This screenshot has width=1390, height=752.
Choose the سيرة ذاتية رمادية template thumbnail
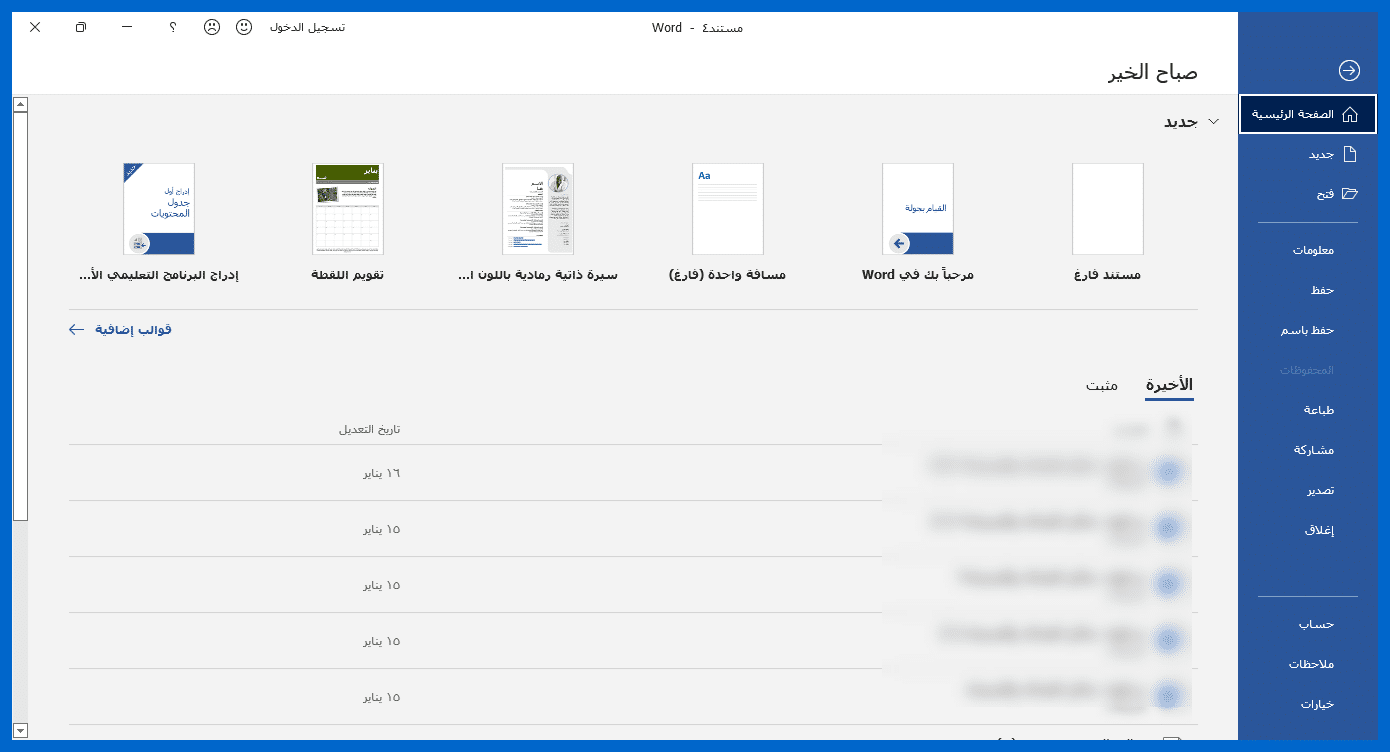pos(537,209)
